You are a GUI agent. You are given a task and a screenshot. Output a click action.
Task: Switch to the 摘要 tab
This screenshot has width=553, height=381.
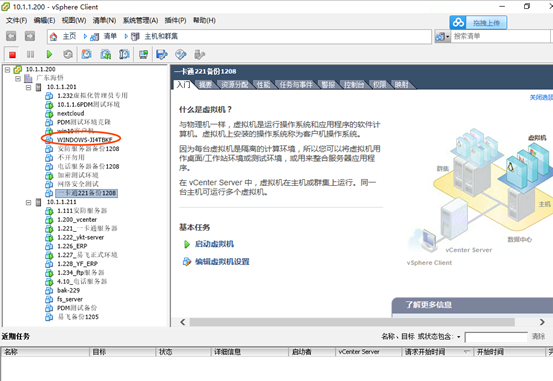[x=205, y=85]
